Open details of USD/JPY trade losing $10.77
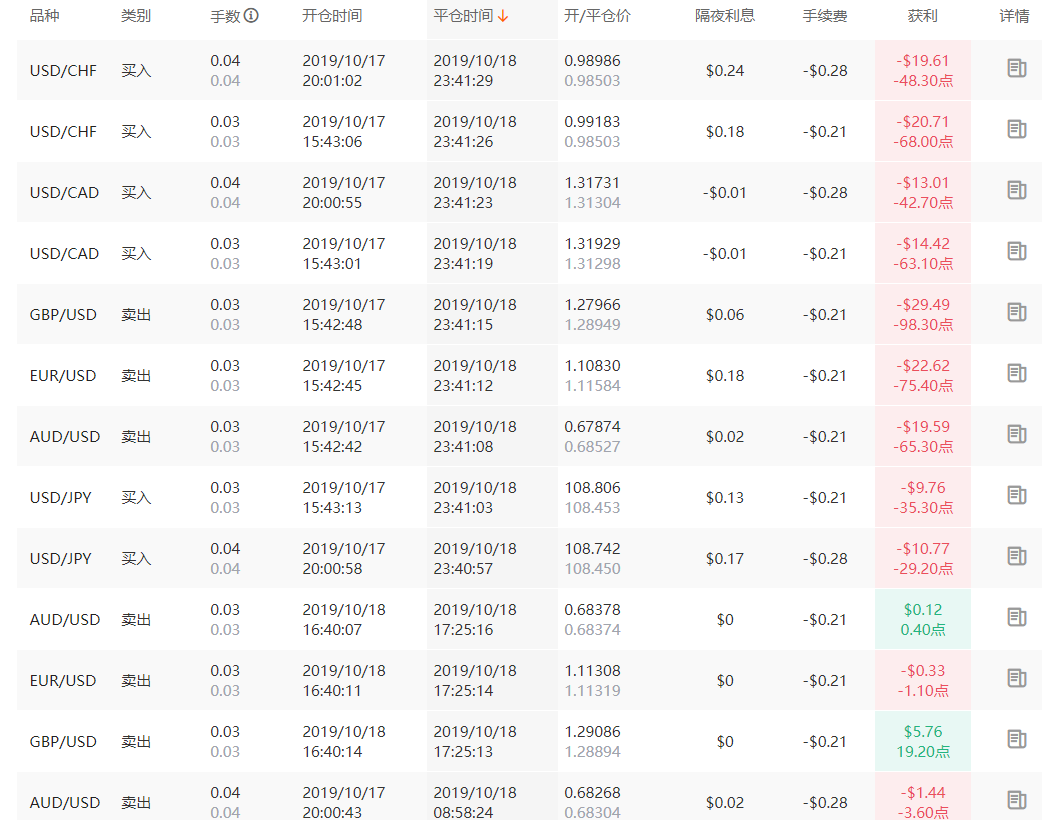The width and height of the screenshot is (1048, 820). (1017, 556)
